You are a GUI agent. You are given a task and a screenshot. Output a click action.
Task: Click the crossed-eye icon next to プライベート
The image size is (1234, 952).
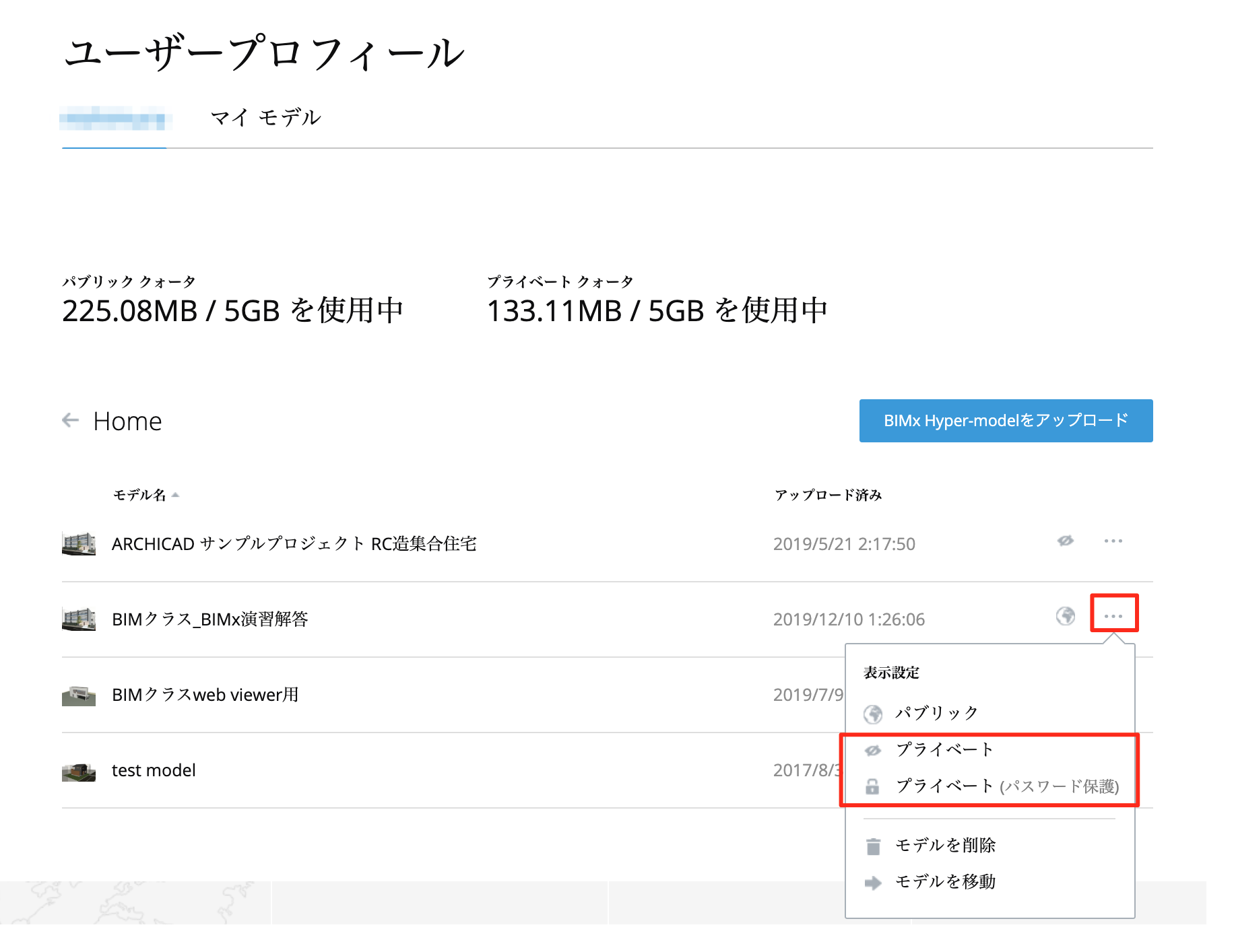tap(873, 750)
